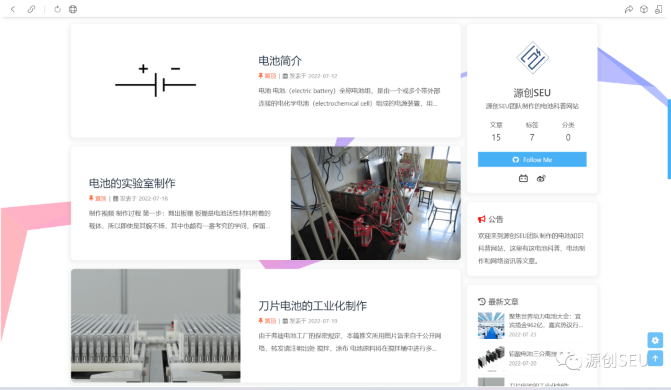Click the Follow Me button

click(532, 159)
